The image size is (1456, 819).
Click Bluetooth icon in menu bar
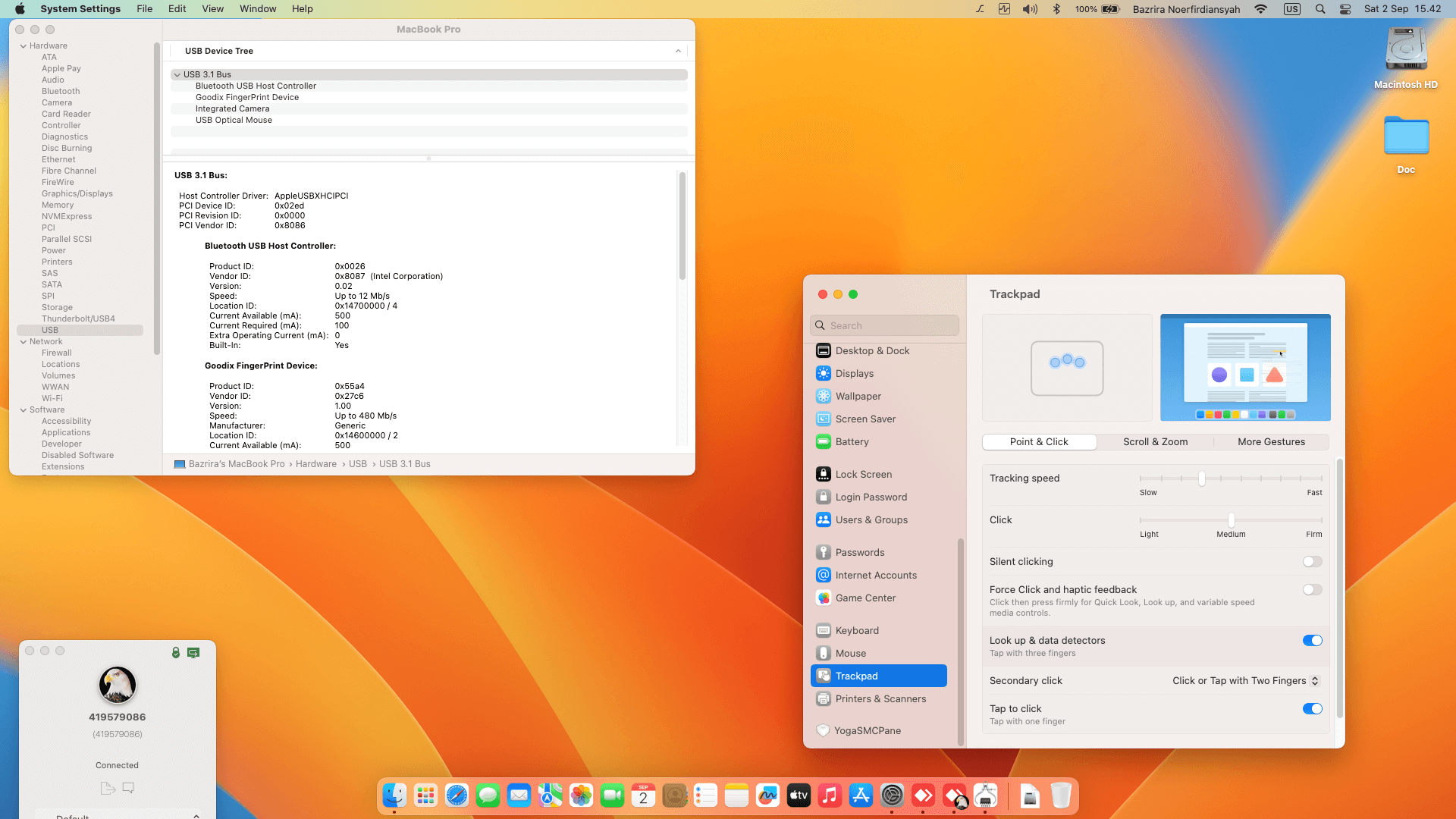(1056, 9)
